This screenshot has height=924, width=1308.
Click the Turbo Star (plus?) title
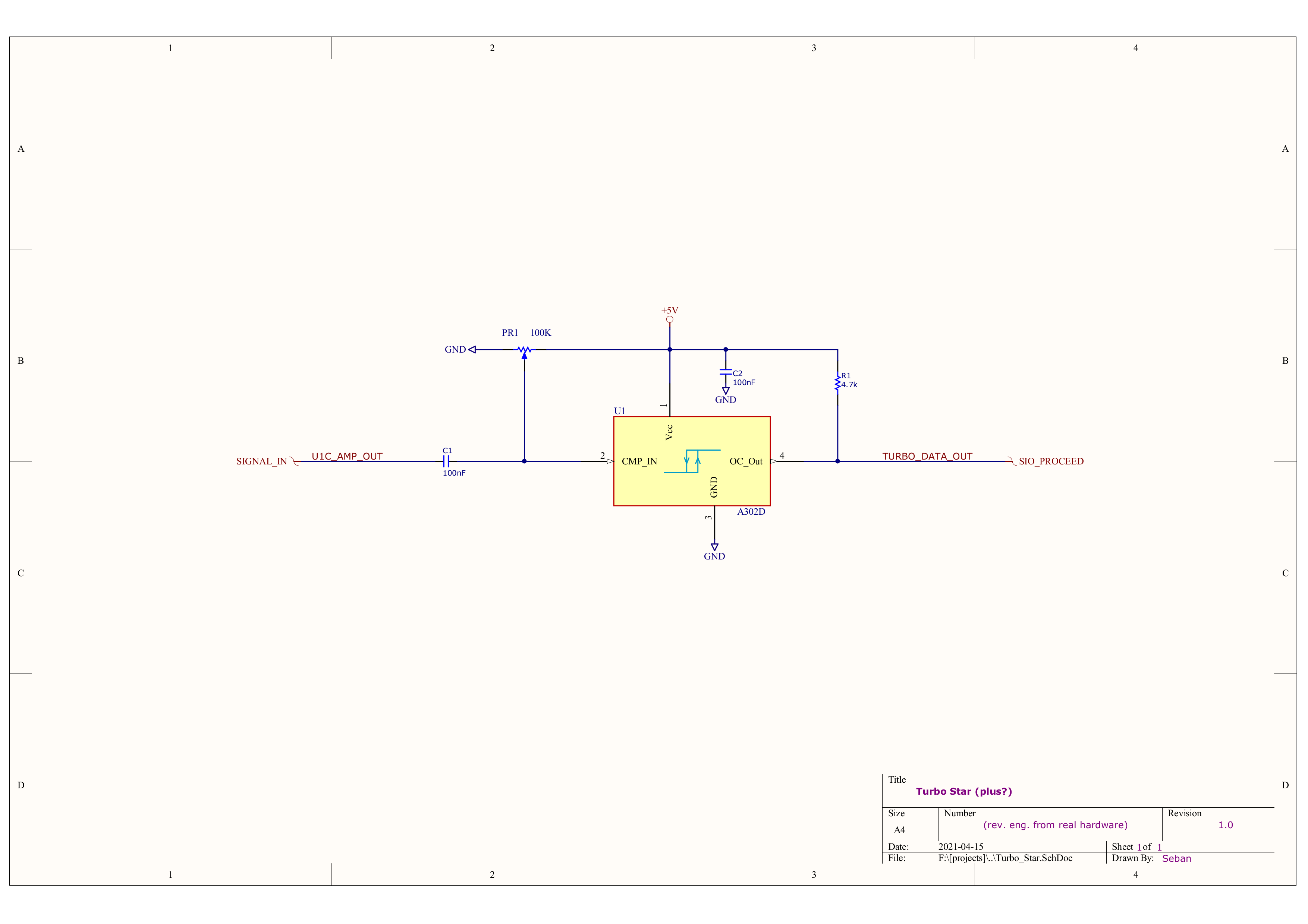964,791
